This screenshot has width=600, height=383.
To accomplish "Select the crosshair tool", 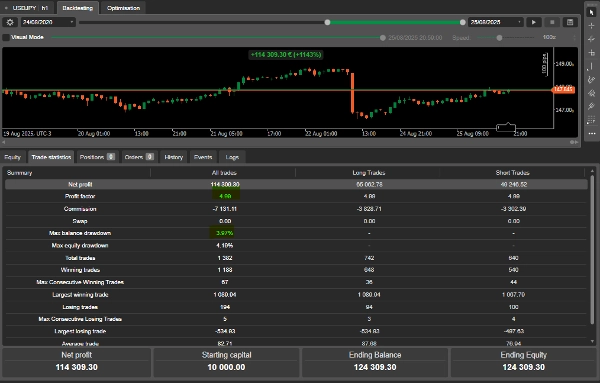I will (x=592, y=26).
